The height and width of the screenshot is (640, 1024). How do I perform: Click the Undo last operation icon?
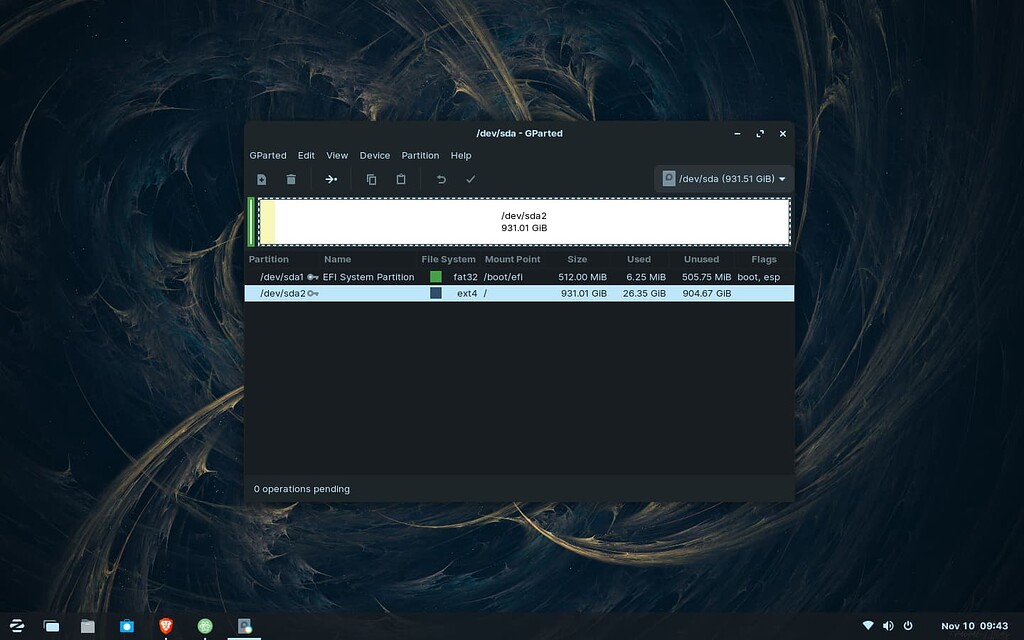[x=441, y=179]
